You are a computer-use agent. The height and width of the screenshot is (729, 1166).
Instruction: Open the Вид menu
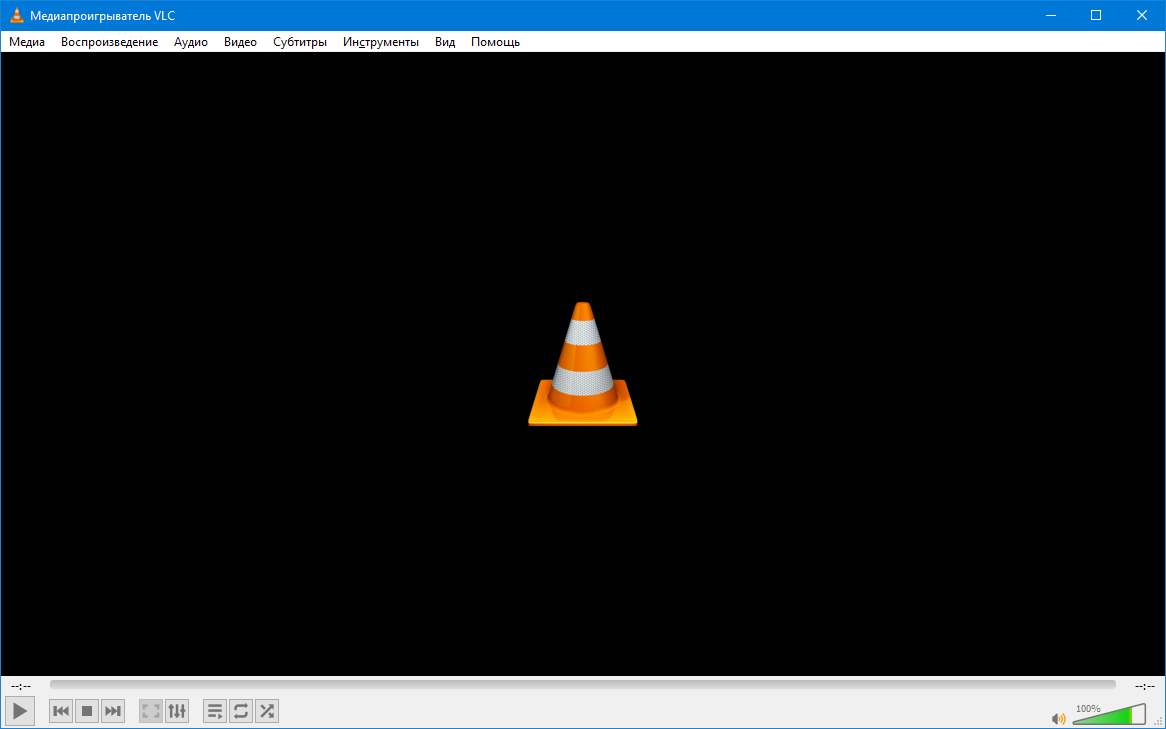445,42
